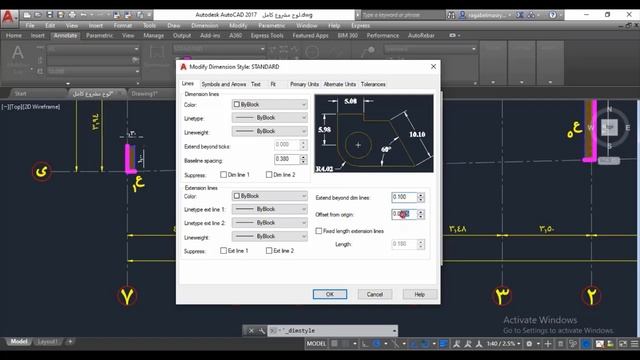Screen dimensions: 640x360
Task: Switch to the Model layout tab
Action: pos(18,342)
